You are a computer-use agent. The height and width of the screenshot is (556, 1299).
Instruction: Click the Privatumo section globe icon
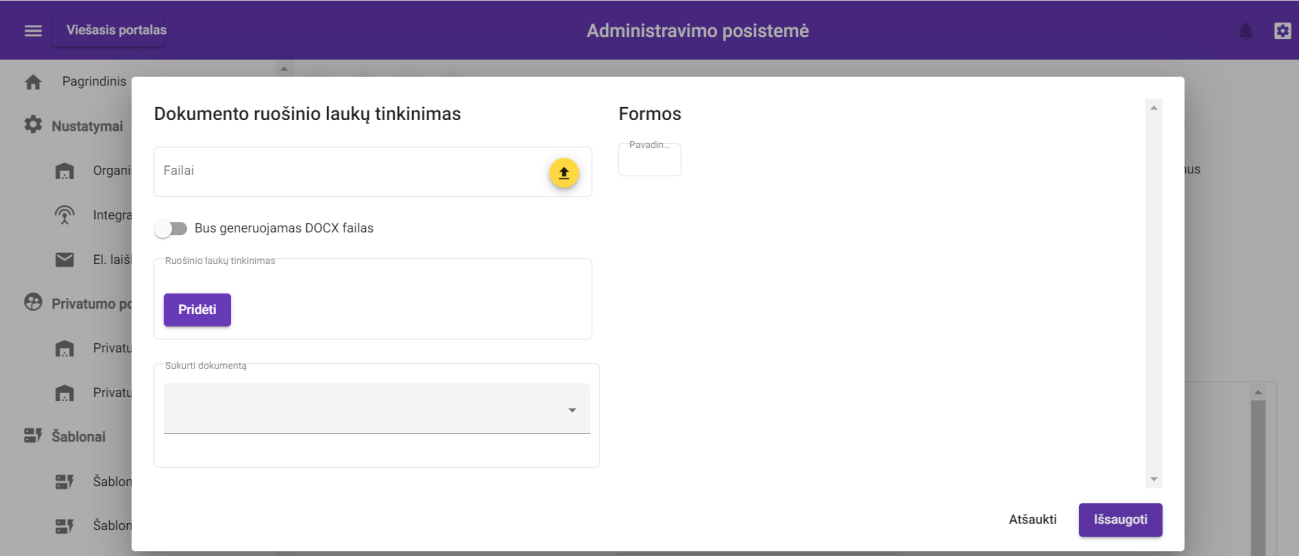(x=33, y=303)
